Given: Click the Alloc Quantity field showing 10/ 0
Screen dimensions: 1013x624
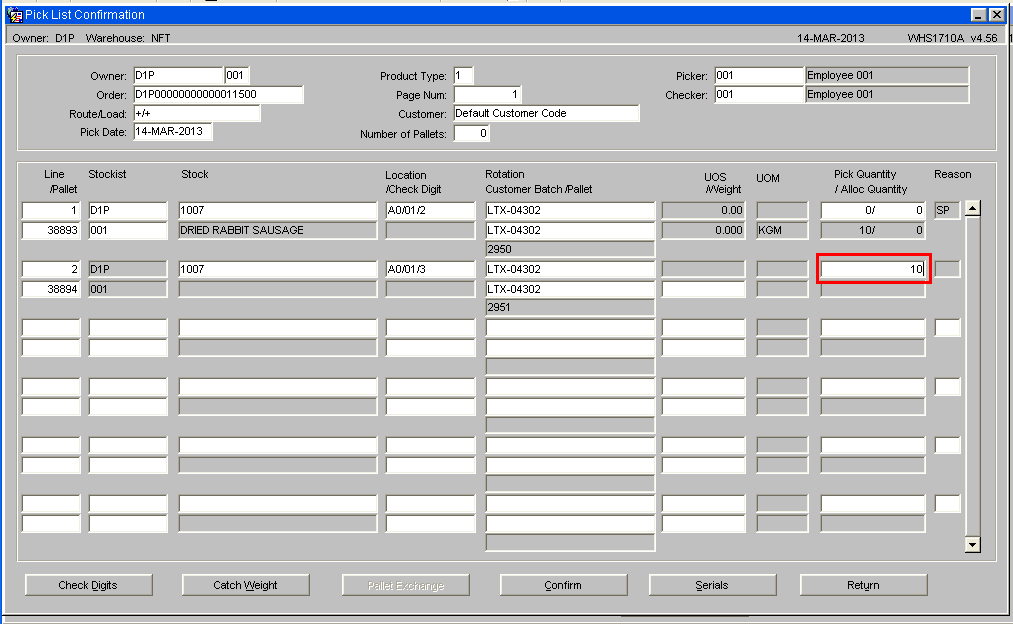Looking at the screenshot, I should point(873,231).
